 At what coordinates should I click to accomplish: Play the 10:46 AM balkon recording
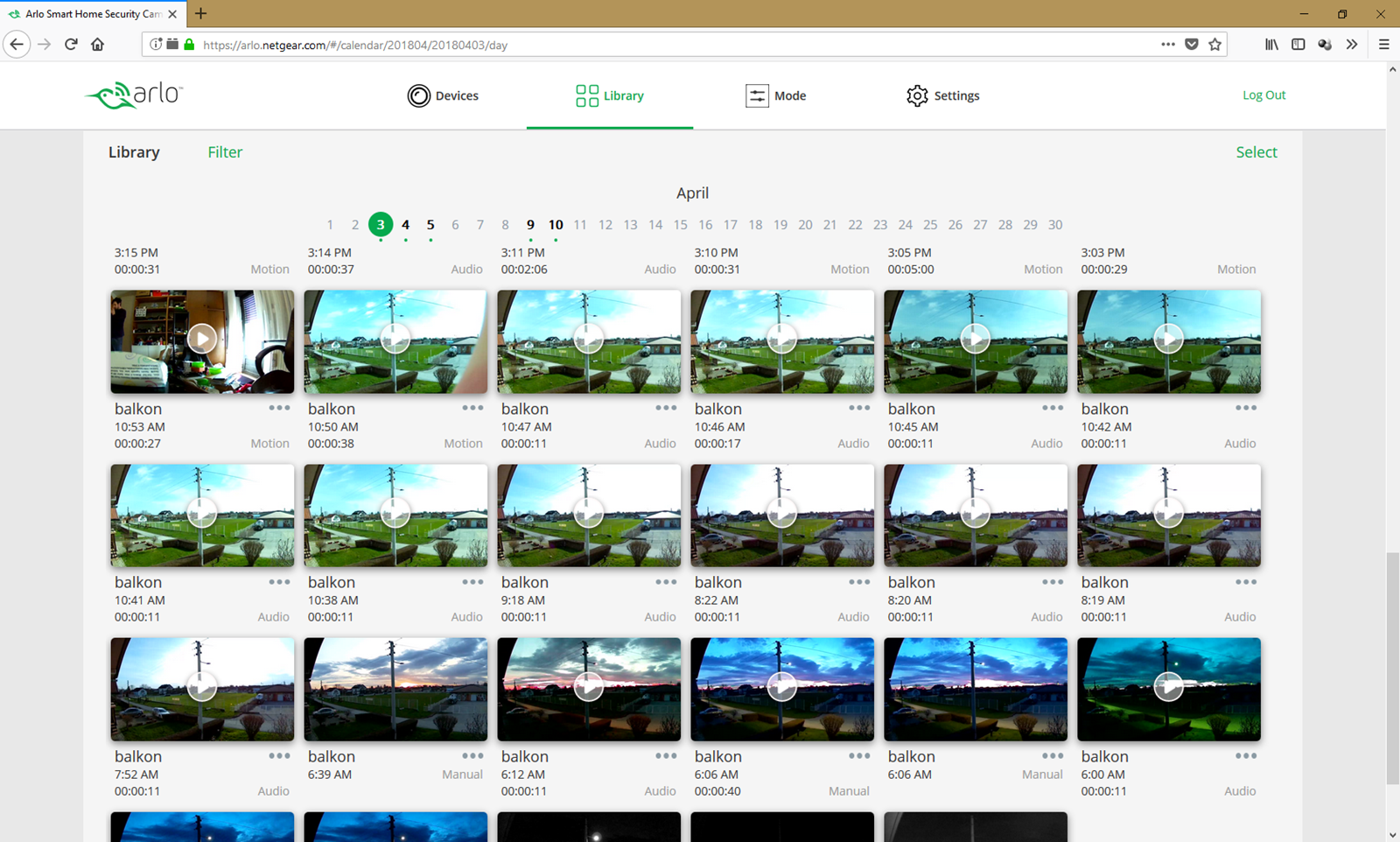click(782, 339)
